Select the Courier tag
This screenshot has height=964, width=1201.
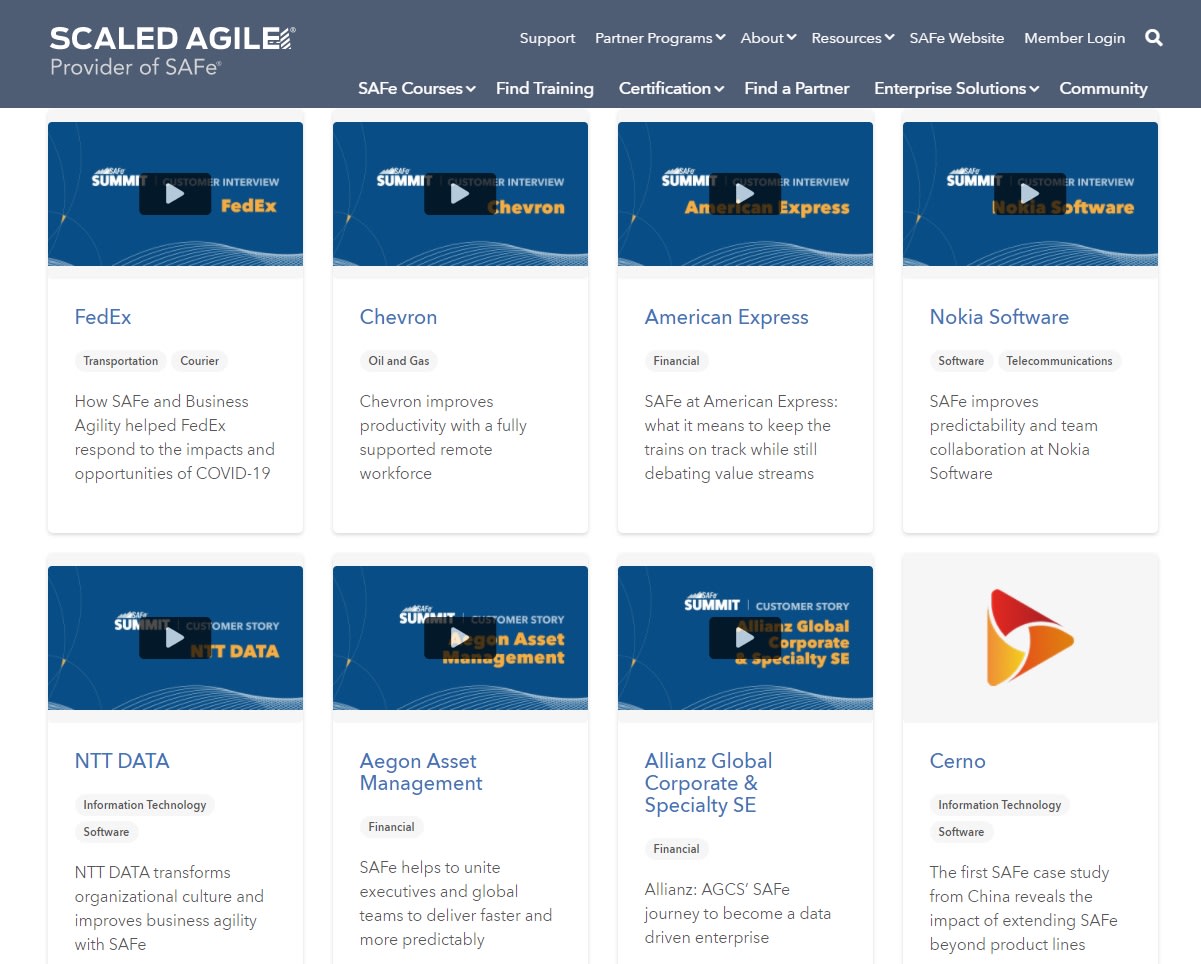click(200, 361)
